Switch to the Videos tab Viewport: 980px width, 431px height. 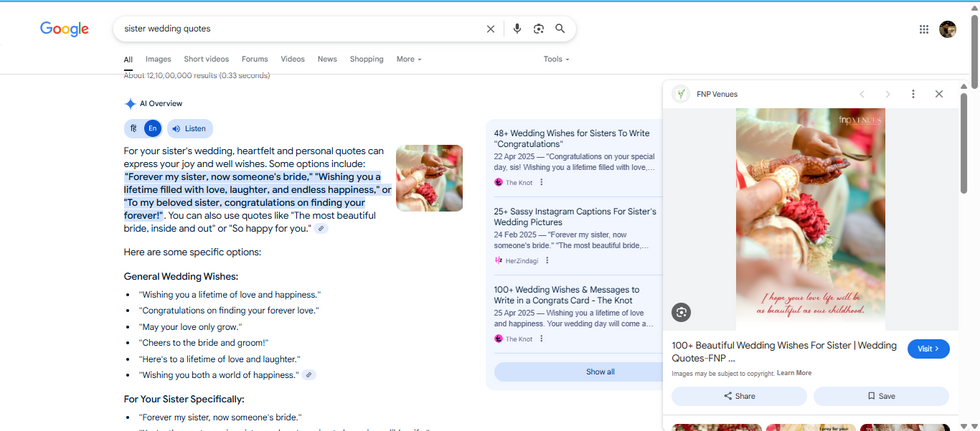click(292, 59)
